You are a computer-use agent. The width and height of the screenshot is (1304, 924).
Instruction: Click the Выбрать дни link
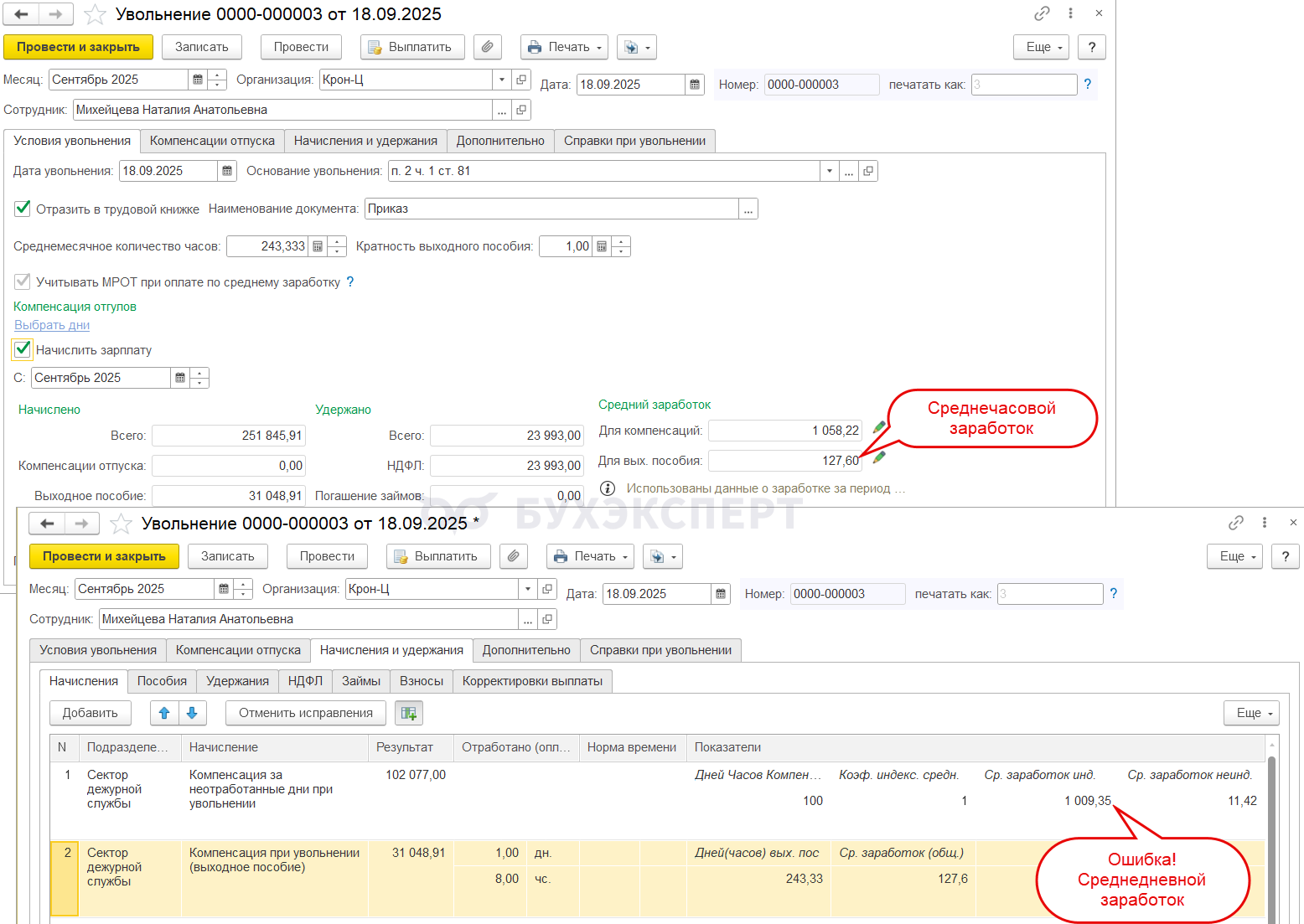pos(52,325)
